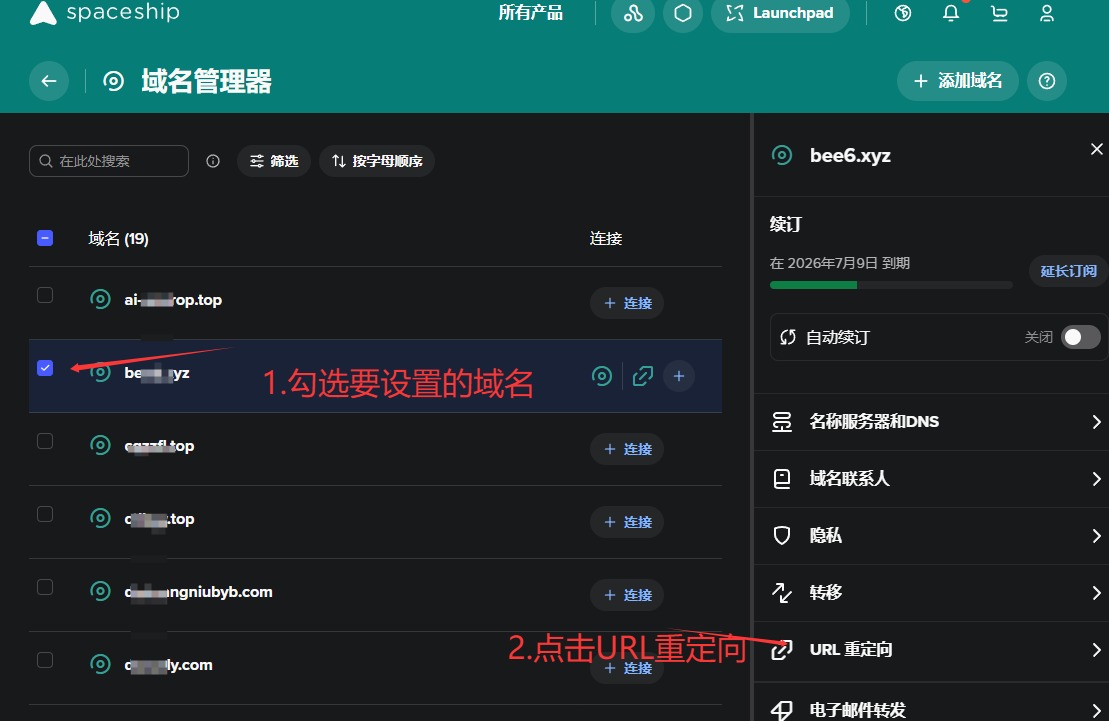The width and height of the screenshot is (1109, 721).
Task: Check the box for ai- .top domain
Action: pyautogui.click(x=45, y=295)
